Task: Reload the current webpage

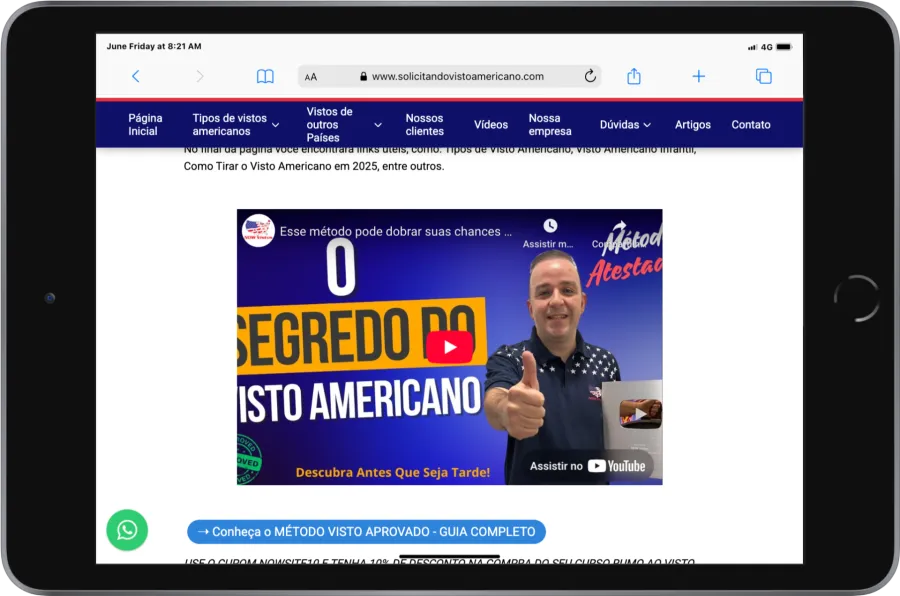Action: (x=590, y=76)
